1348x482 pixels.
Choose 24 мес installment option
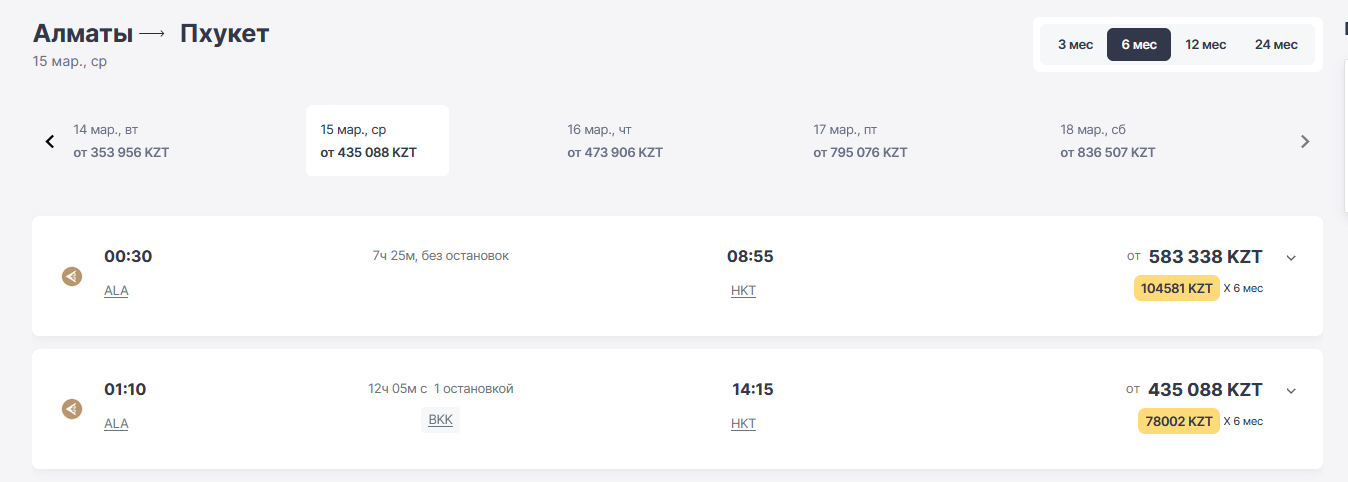point(1276,45)
